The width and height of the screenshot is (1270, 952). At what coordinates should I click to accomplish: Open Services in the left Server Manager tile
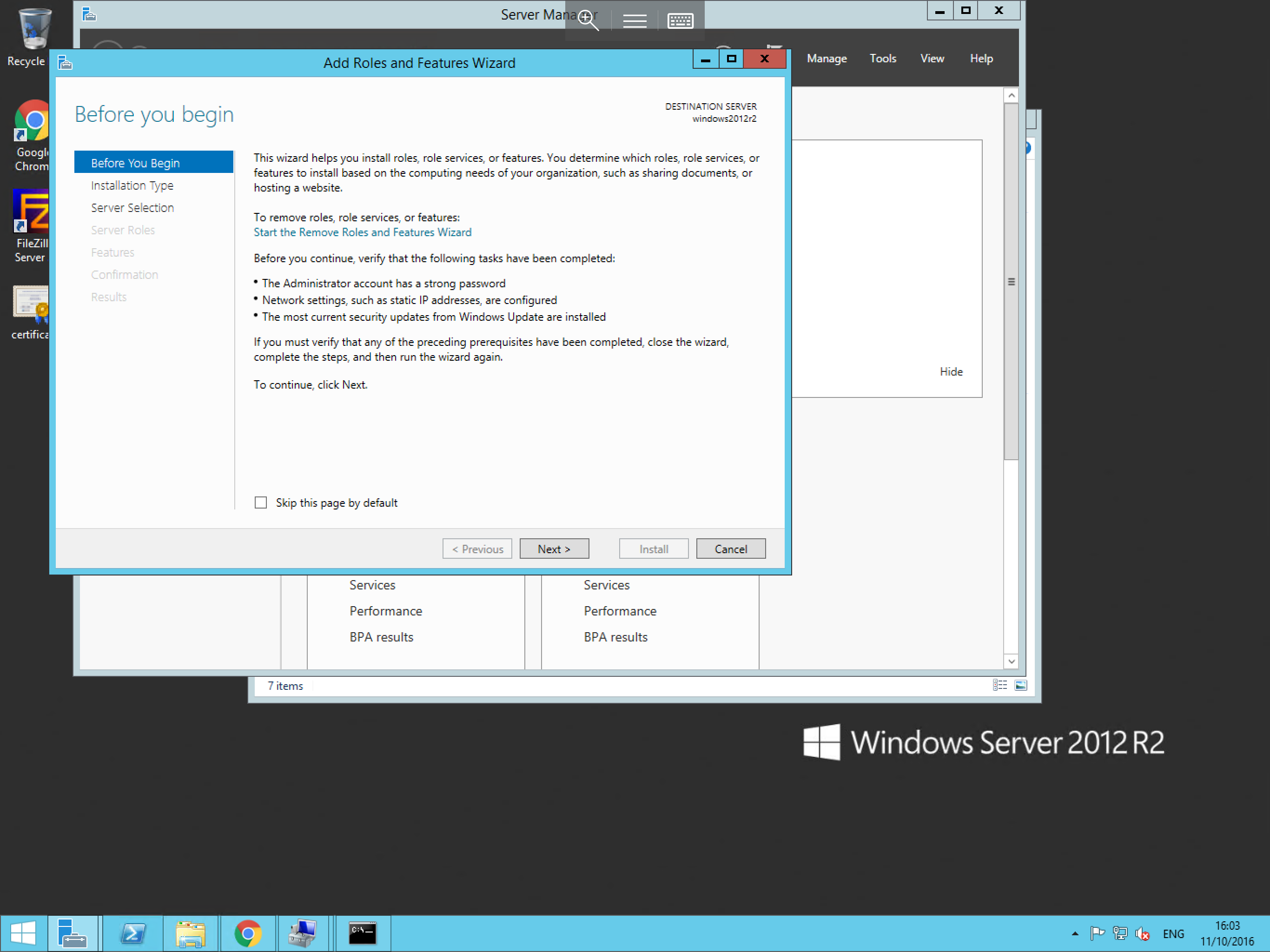coord(372,584)
